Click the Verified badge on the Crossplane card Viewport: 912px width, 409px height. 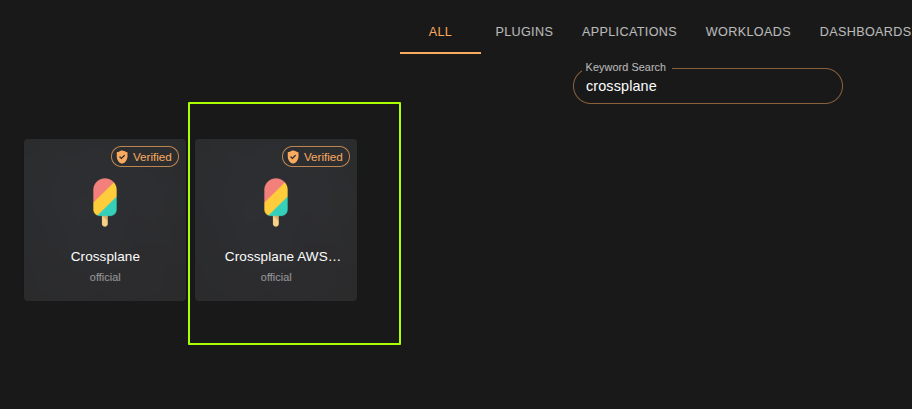click(145, 157)
